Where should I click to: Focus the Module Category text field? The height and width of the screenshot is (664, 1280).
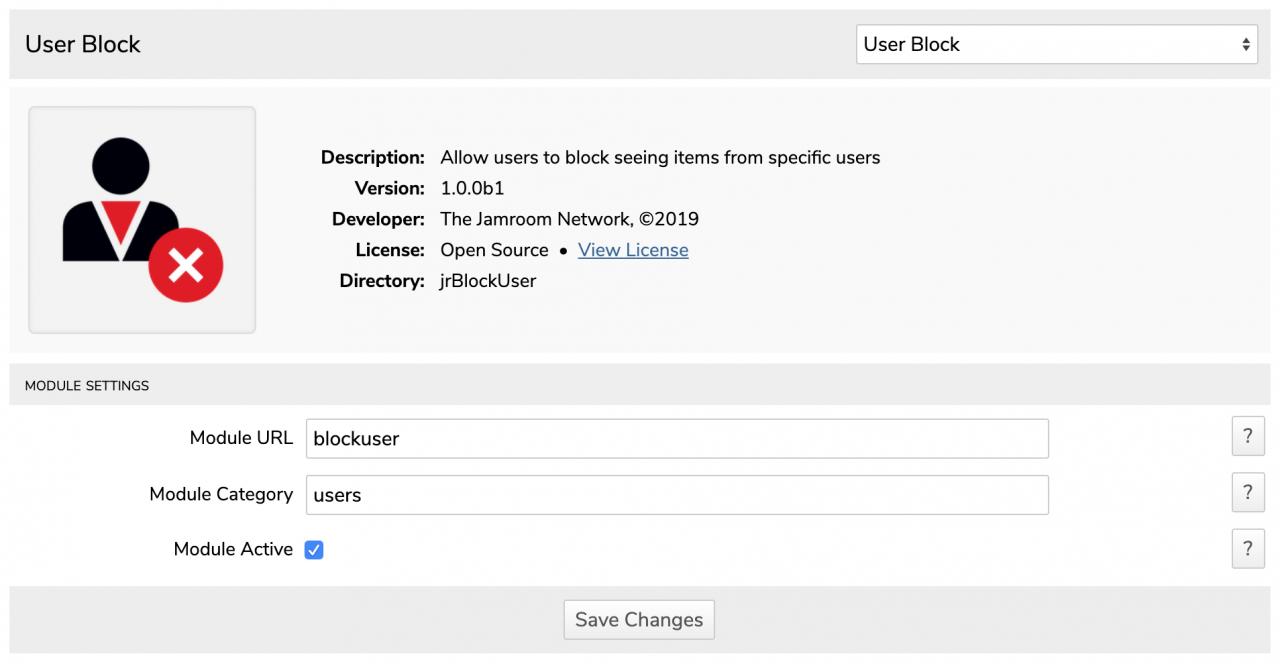677,495
